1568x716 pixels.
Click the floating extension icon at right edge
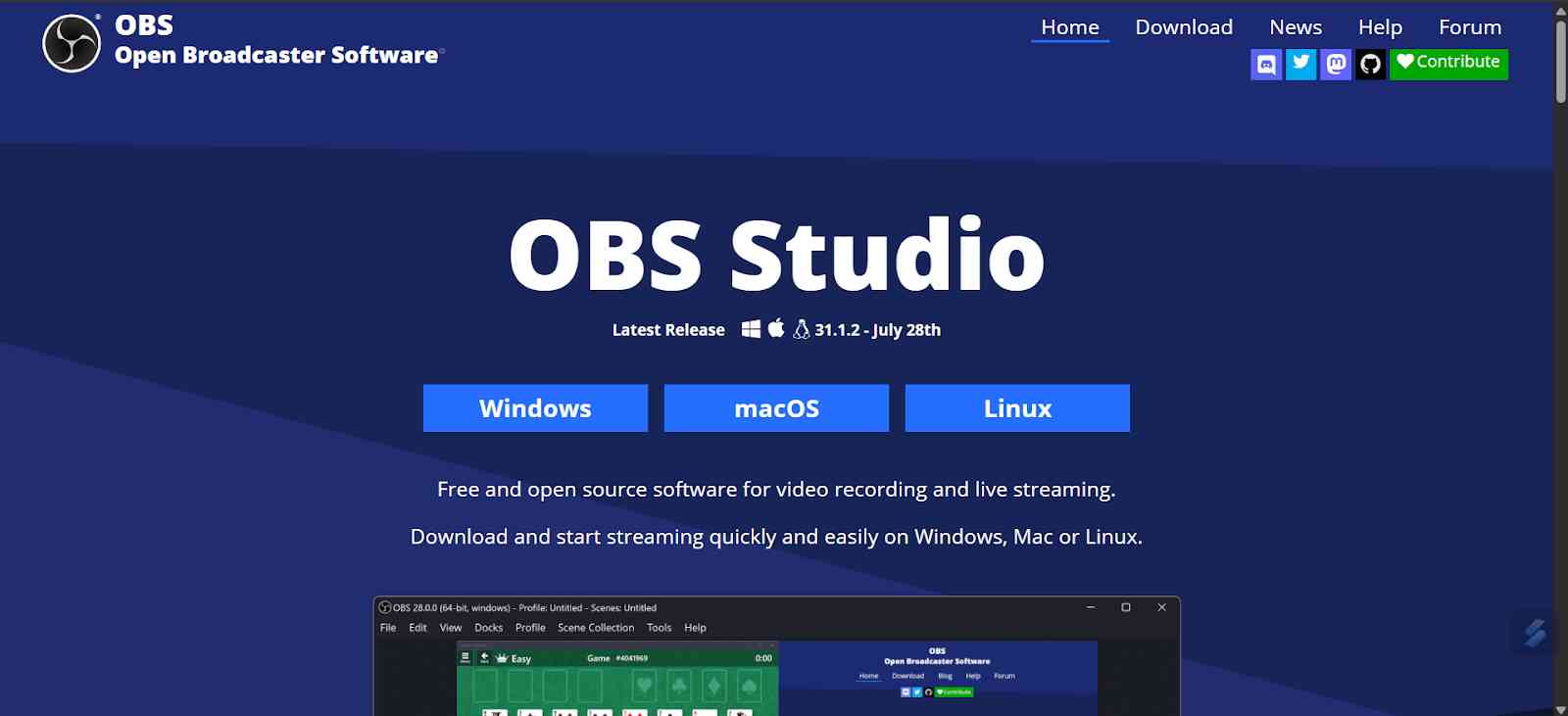coord(1535,633)
